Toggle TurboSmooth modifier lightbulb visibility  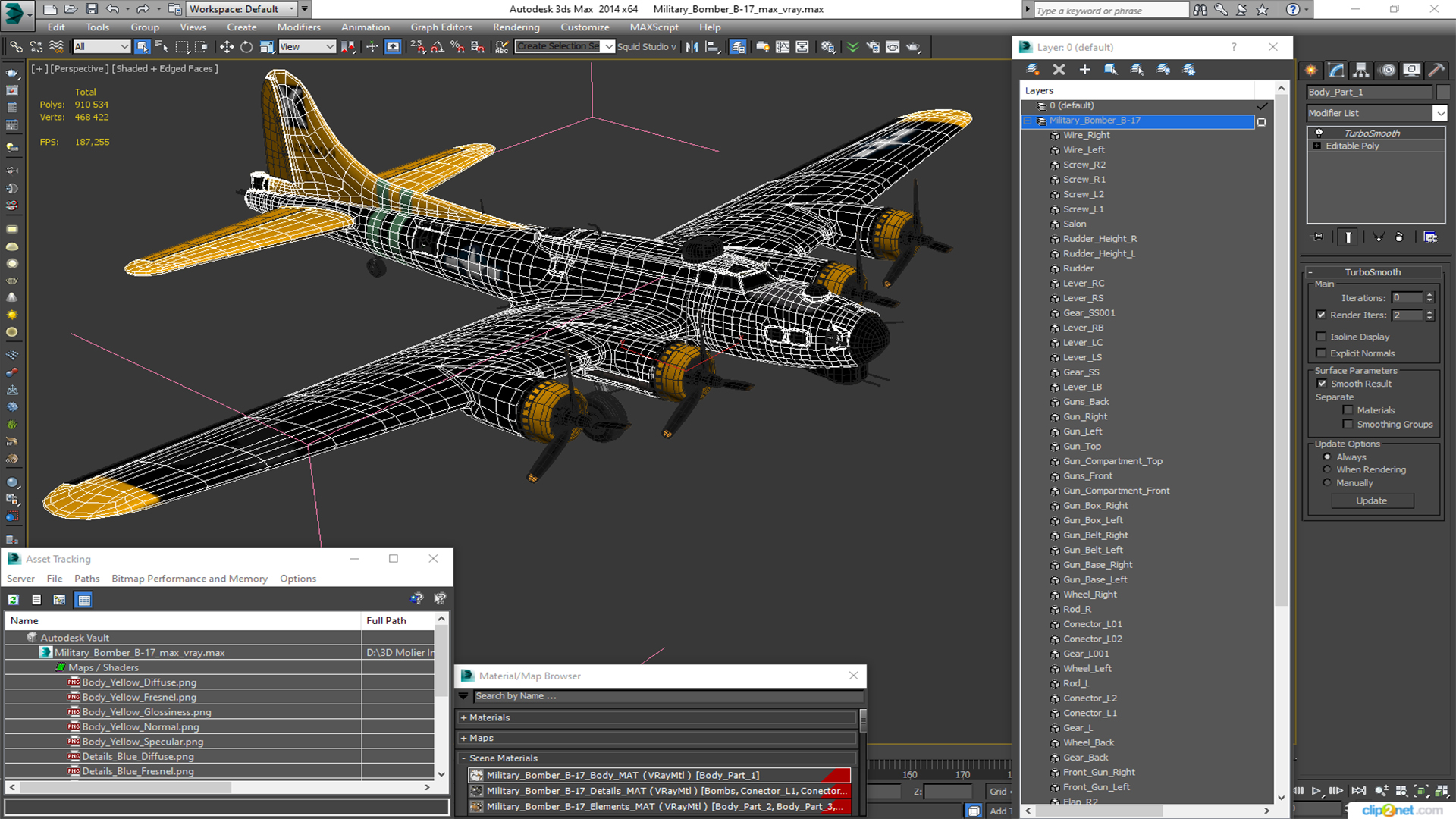click(x=1319, y=133)
